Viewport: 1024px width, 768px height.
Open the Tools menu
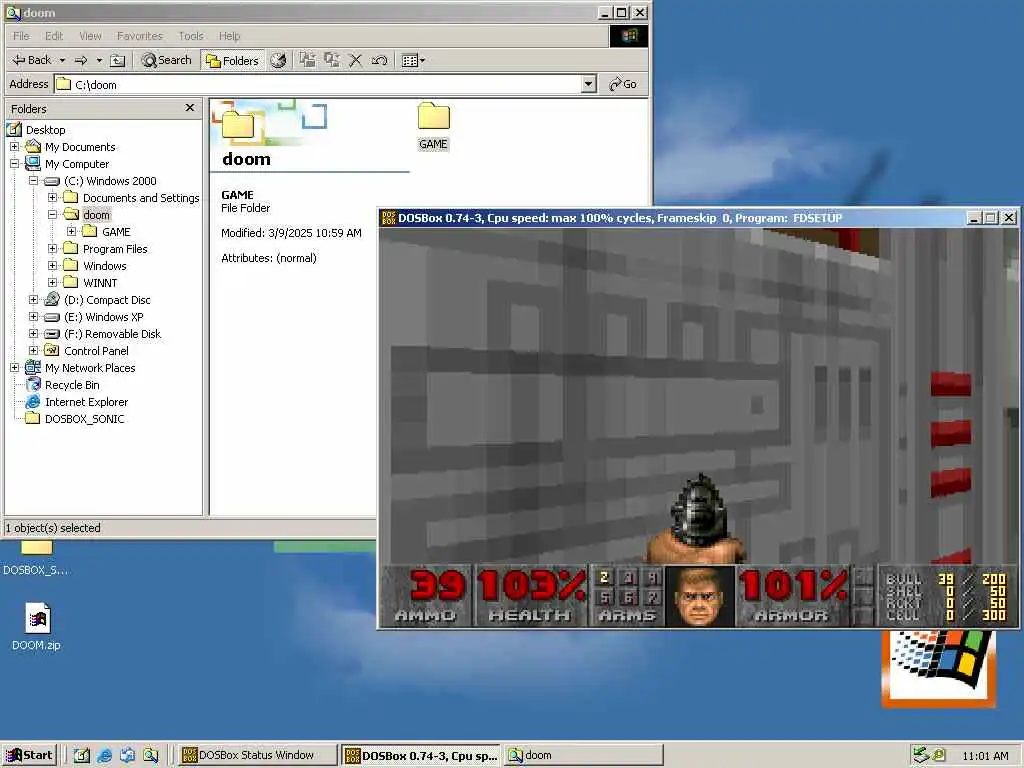pyautogui.click(x=191, y=36)
